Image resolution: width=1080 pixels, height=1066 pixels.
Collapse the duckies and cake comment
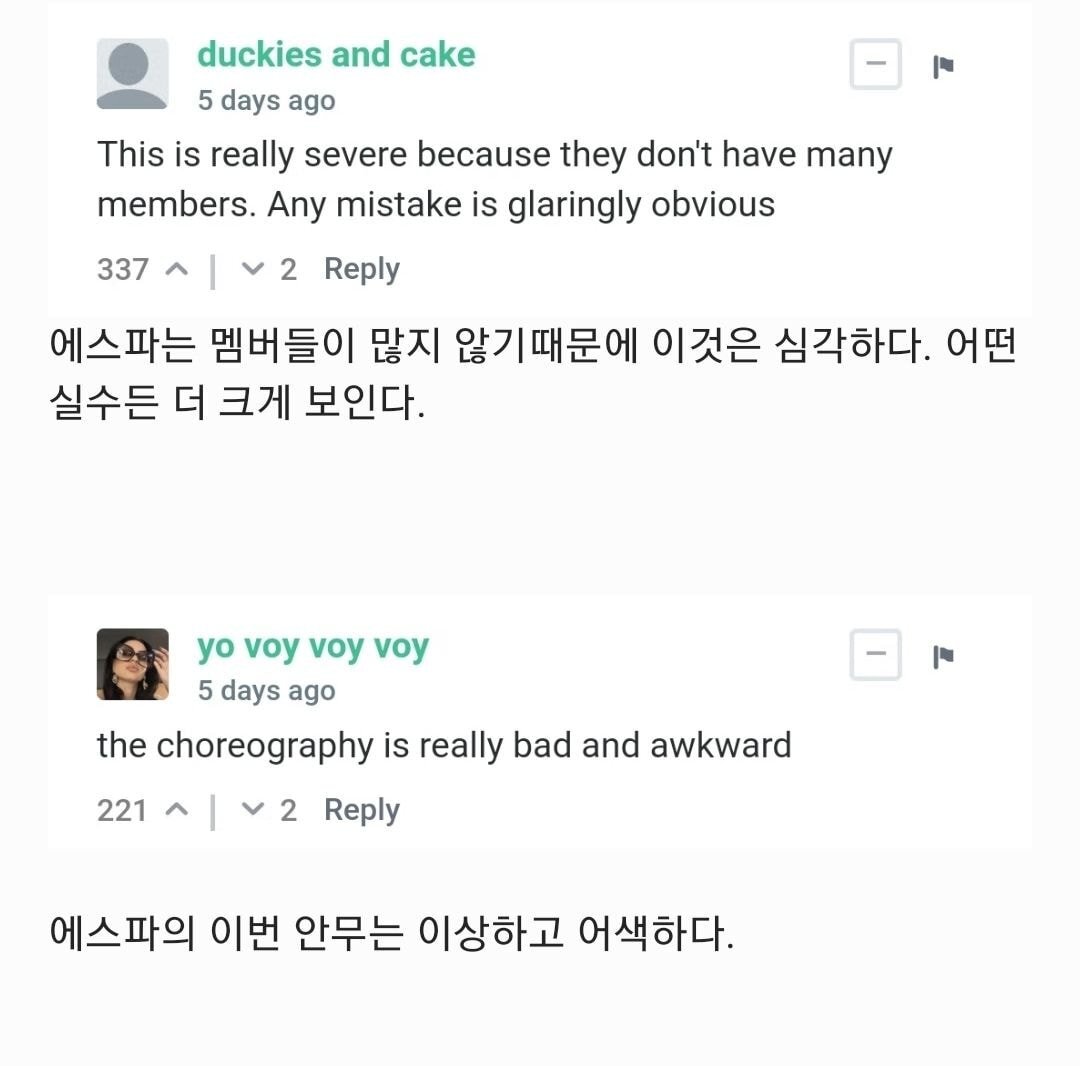(875, 64)
